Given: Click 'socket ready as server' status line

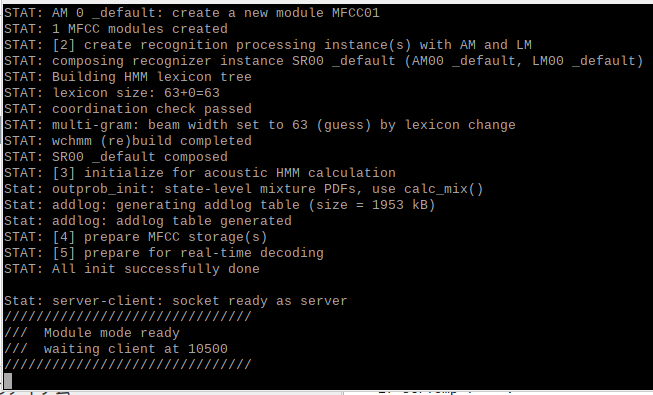Looking at the screenshot, I should tap(175, 301).
